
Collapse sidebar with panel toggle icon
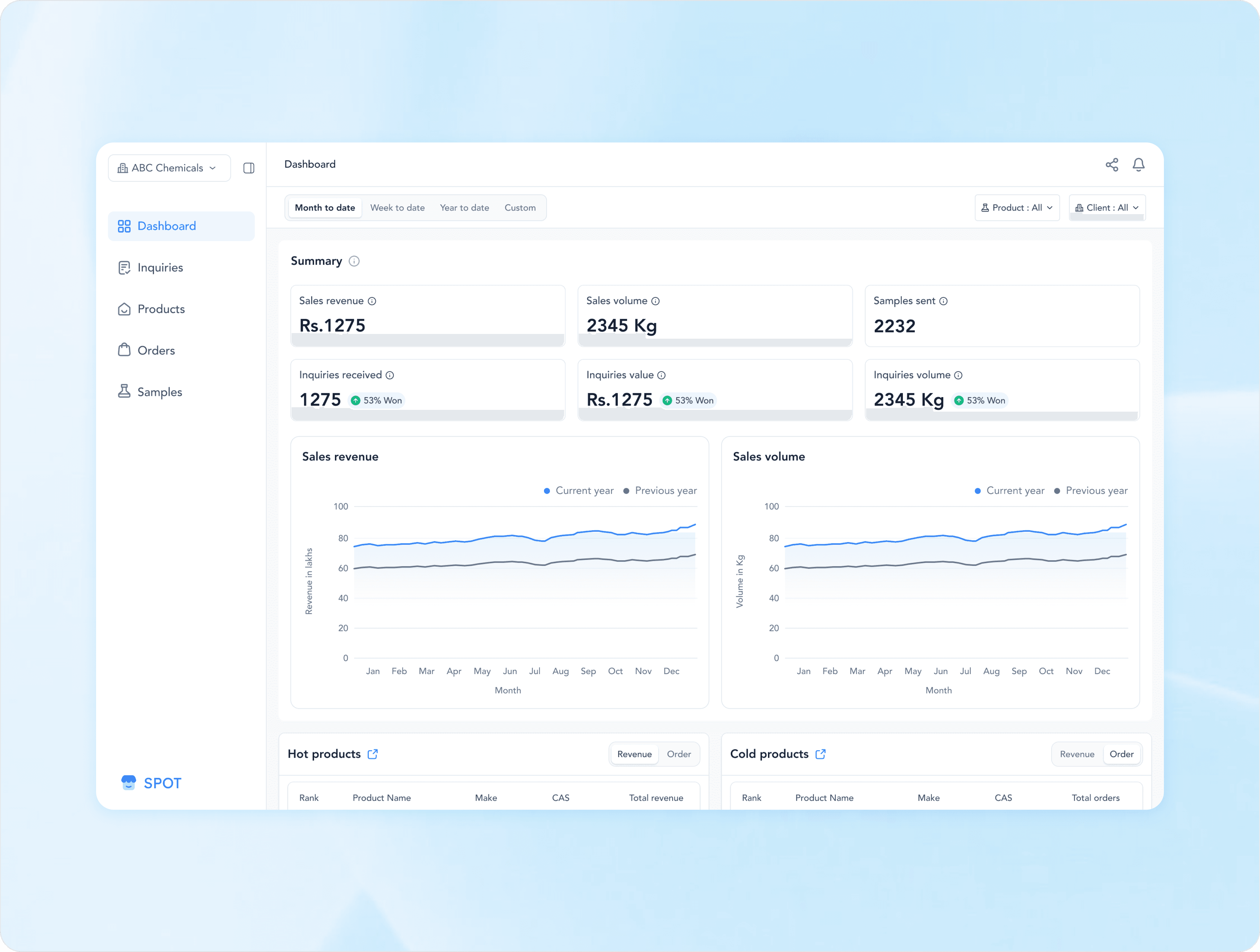click(x=249, y=168)
